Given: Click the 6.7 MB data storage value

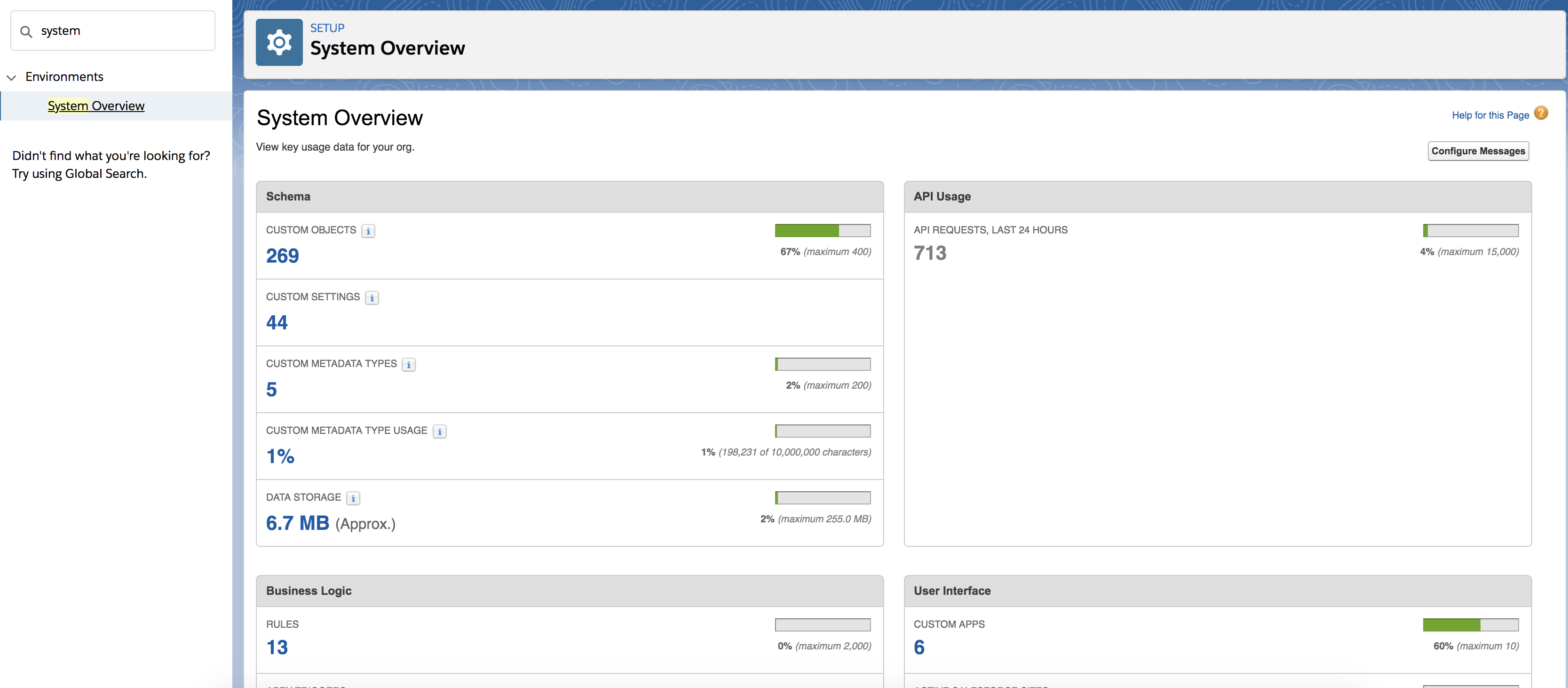Looking at the screenshot, I should pyautogui.click(x=297, y=523).
